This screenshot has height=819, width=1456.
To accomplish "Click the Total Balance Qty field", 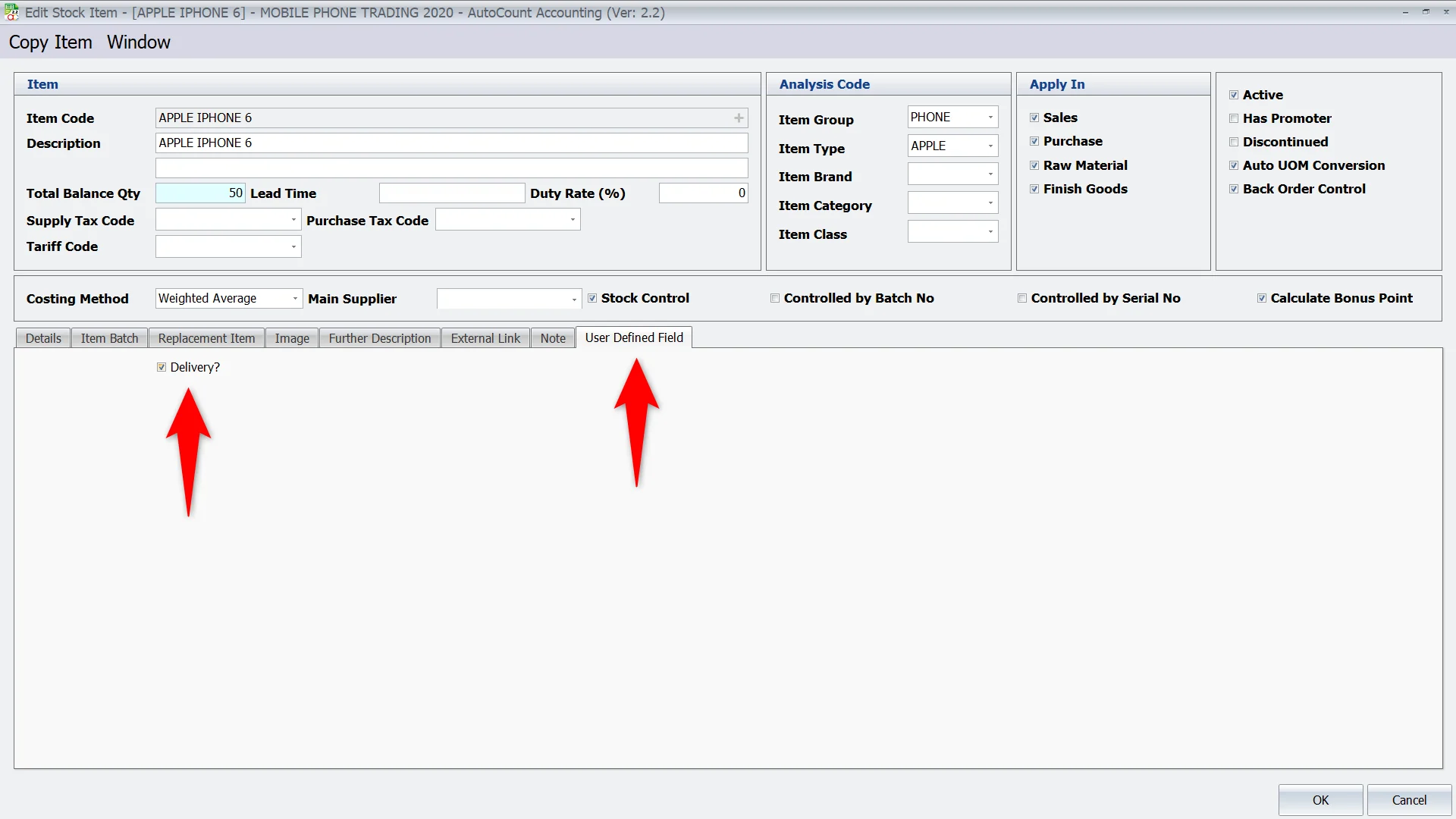I will (x=200, y=193).
